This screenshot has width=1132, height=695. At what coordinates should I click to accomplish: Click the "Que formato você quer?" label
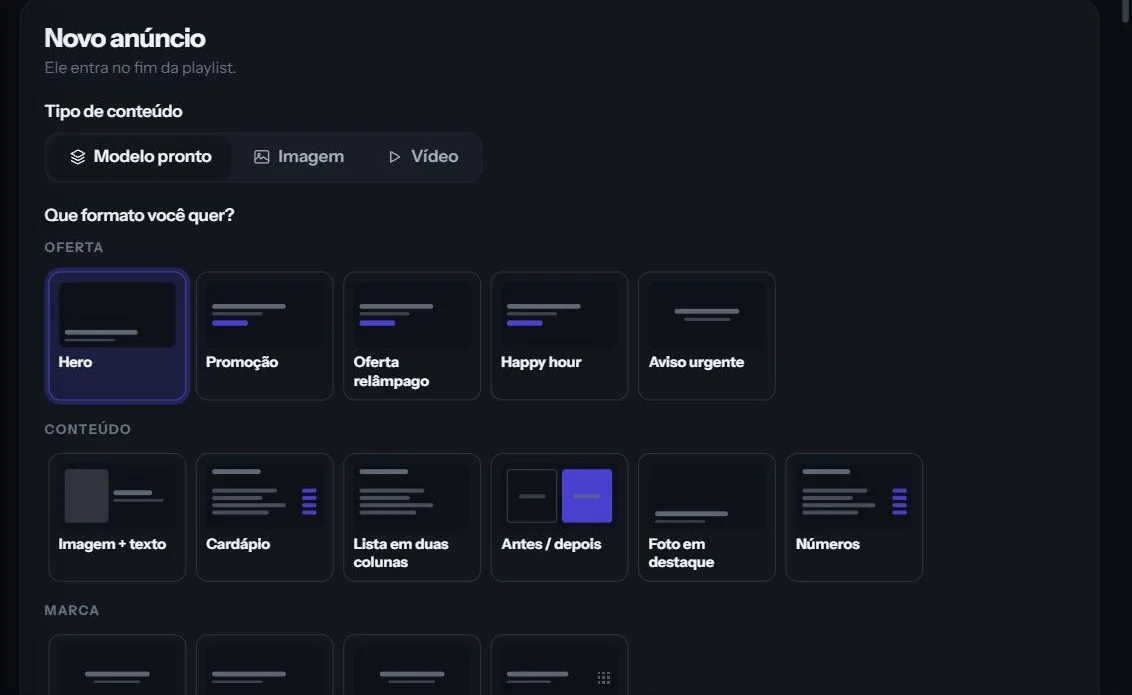coord(139,215)
